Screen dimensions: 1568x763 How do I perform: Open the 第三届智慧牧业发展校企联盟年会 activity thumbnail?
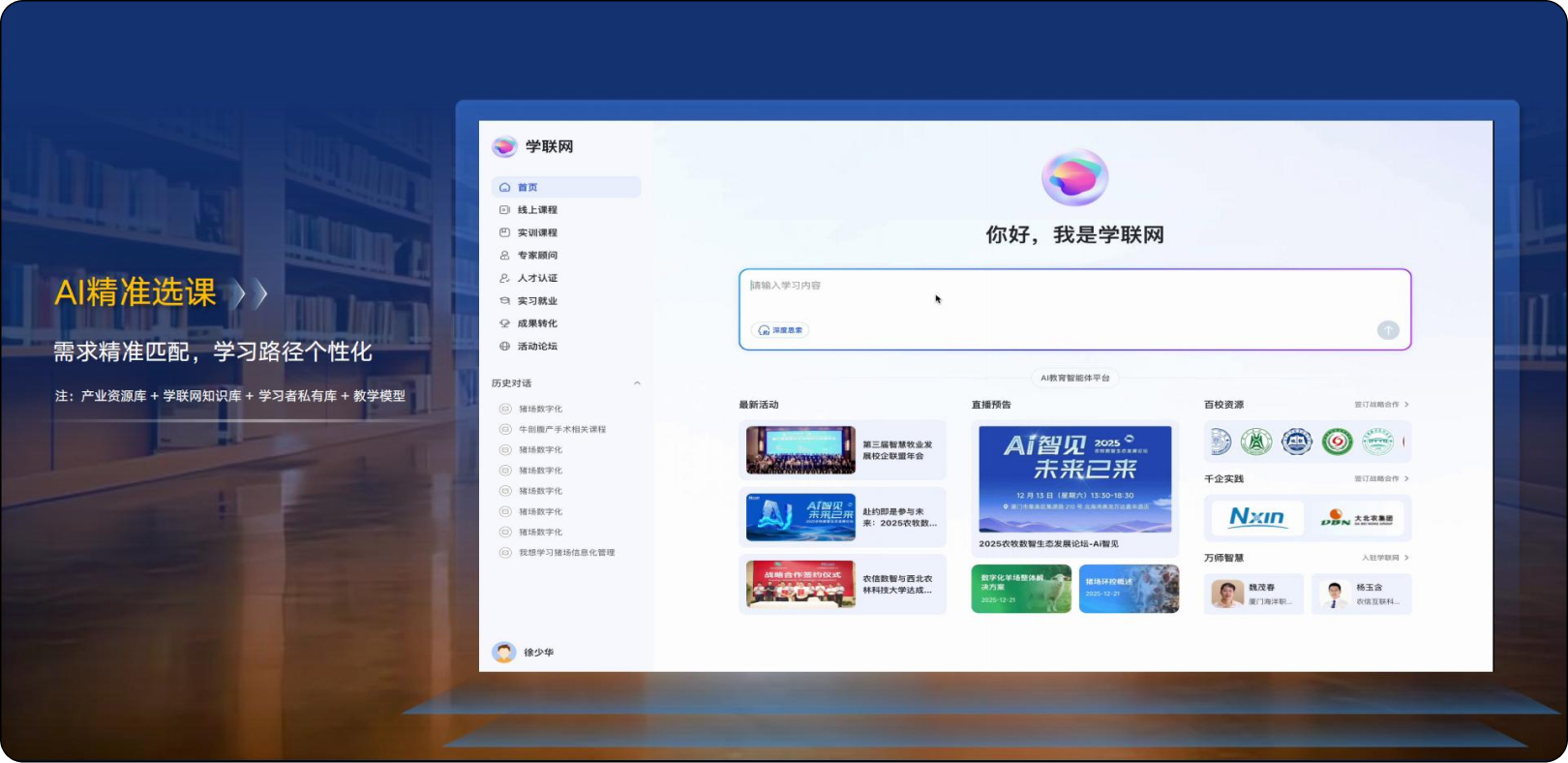click(800, 450)
